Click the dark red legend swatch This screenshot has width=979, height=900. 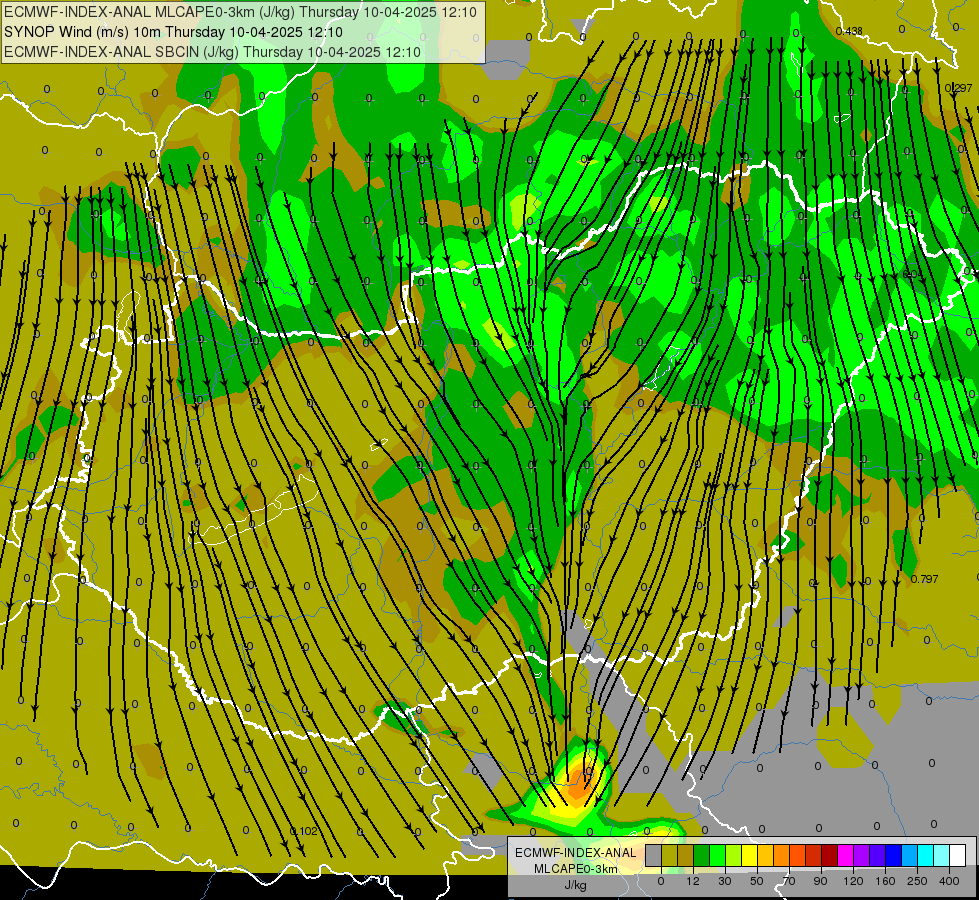click(830, 855)
